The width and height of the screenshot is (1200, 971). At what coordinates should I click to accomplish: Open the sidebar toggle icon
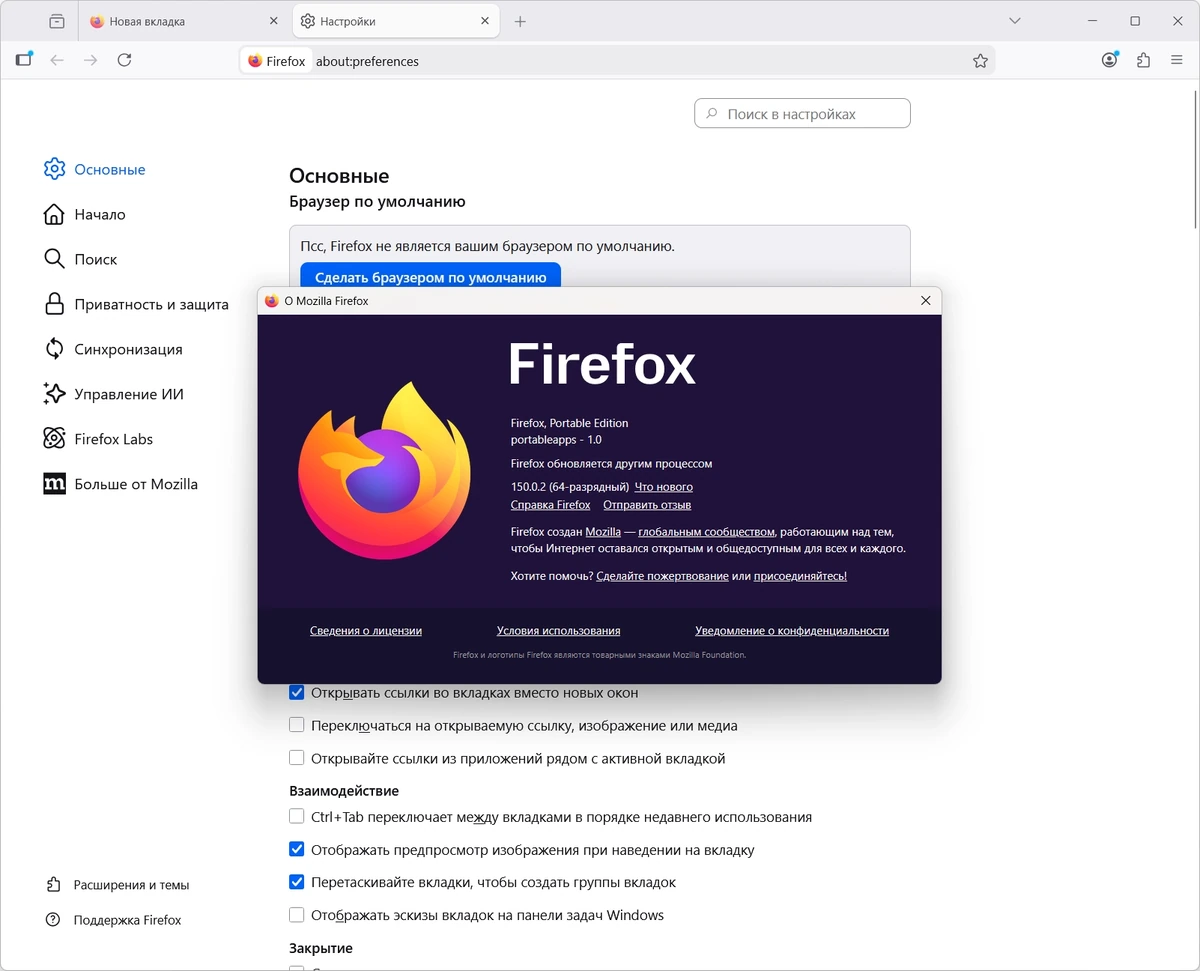point(24,60)
